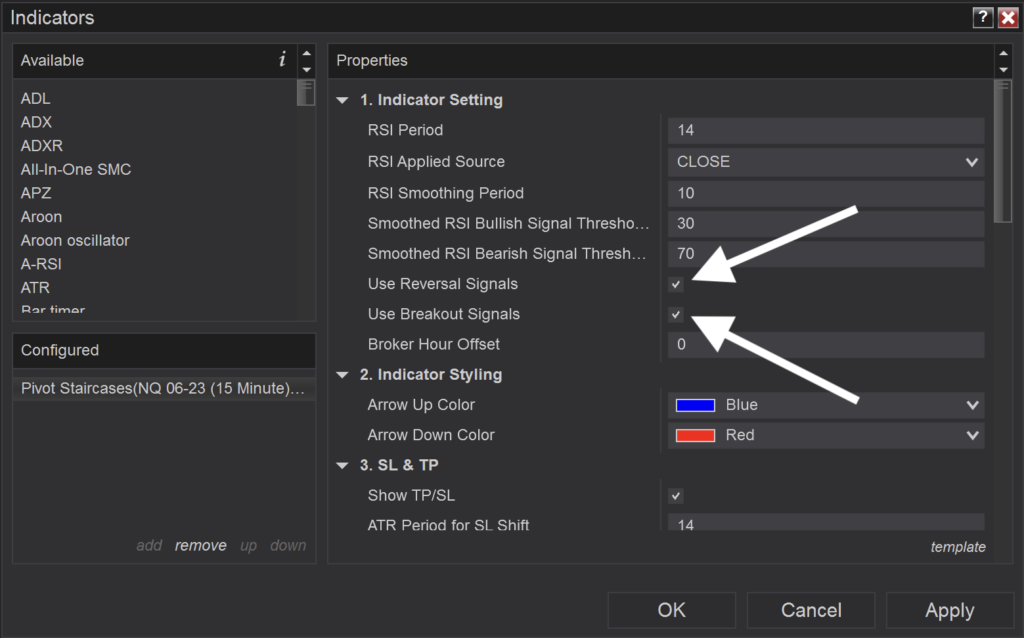Select ATR in the Available list
Screen dimensions: 1024x638
(x=35, y=287)
